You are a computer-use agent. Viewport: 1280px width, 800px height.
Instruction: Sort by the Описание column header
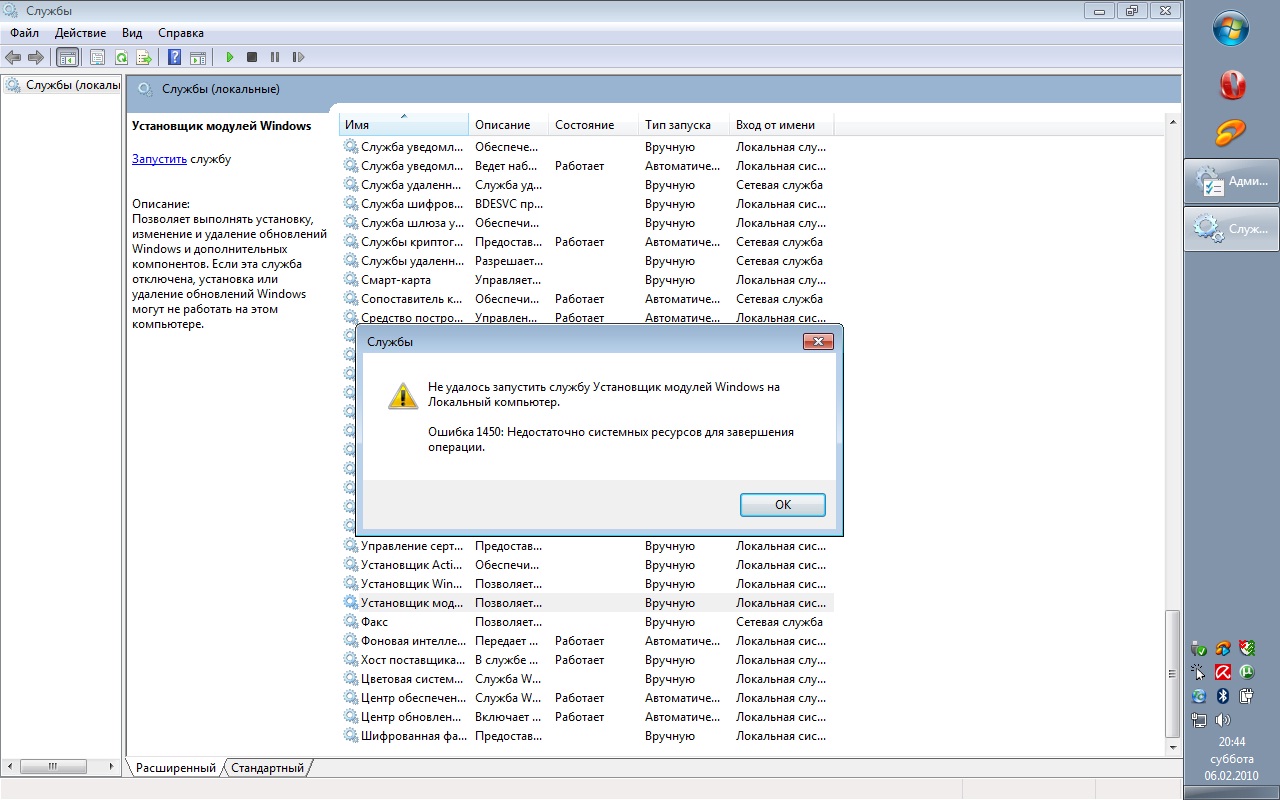(x=509, y=125)
